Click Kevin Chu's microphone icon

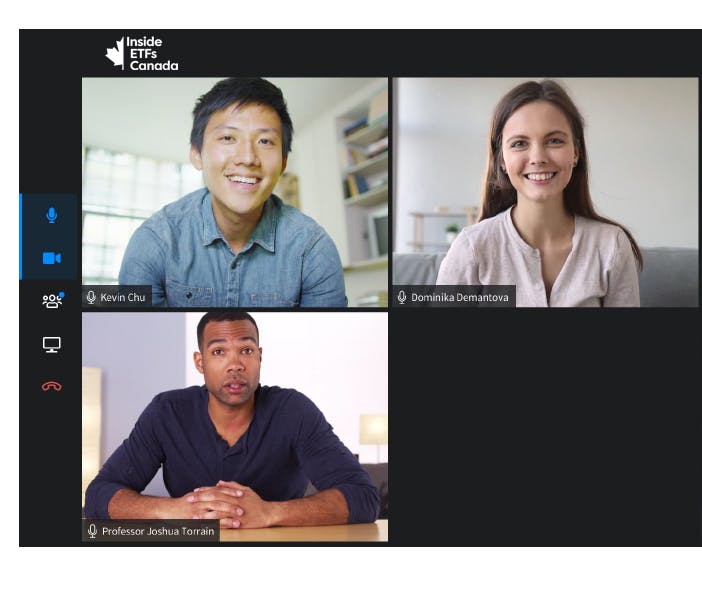click(x=91, y=297)
